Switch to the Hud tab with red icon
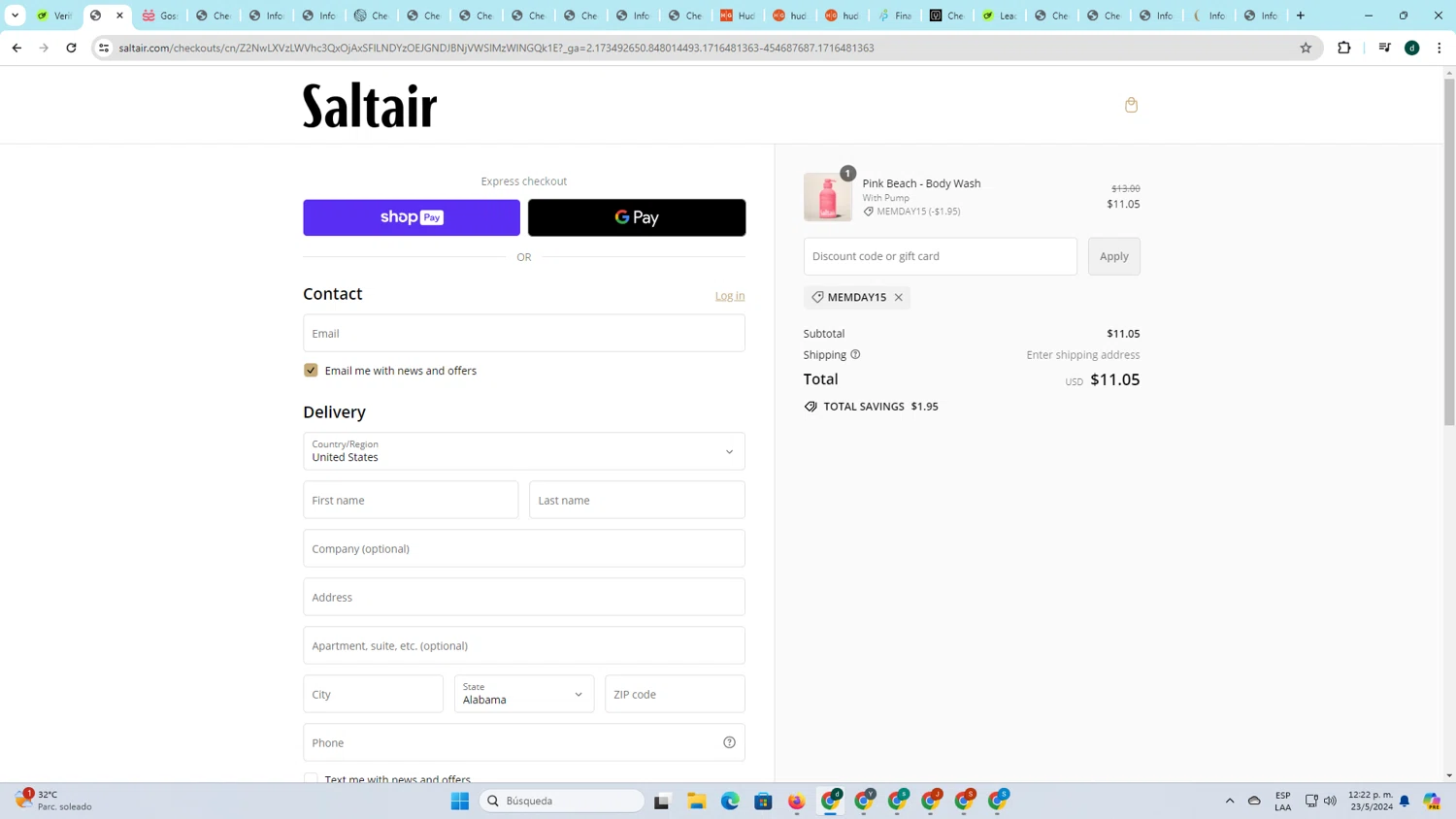1456x819 pixels. (x=737, y=16)
